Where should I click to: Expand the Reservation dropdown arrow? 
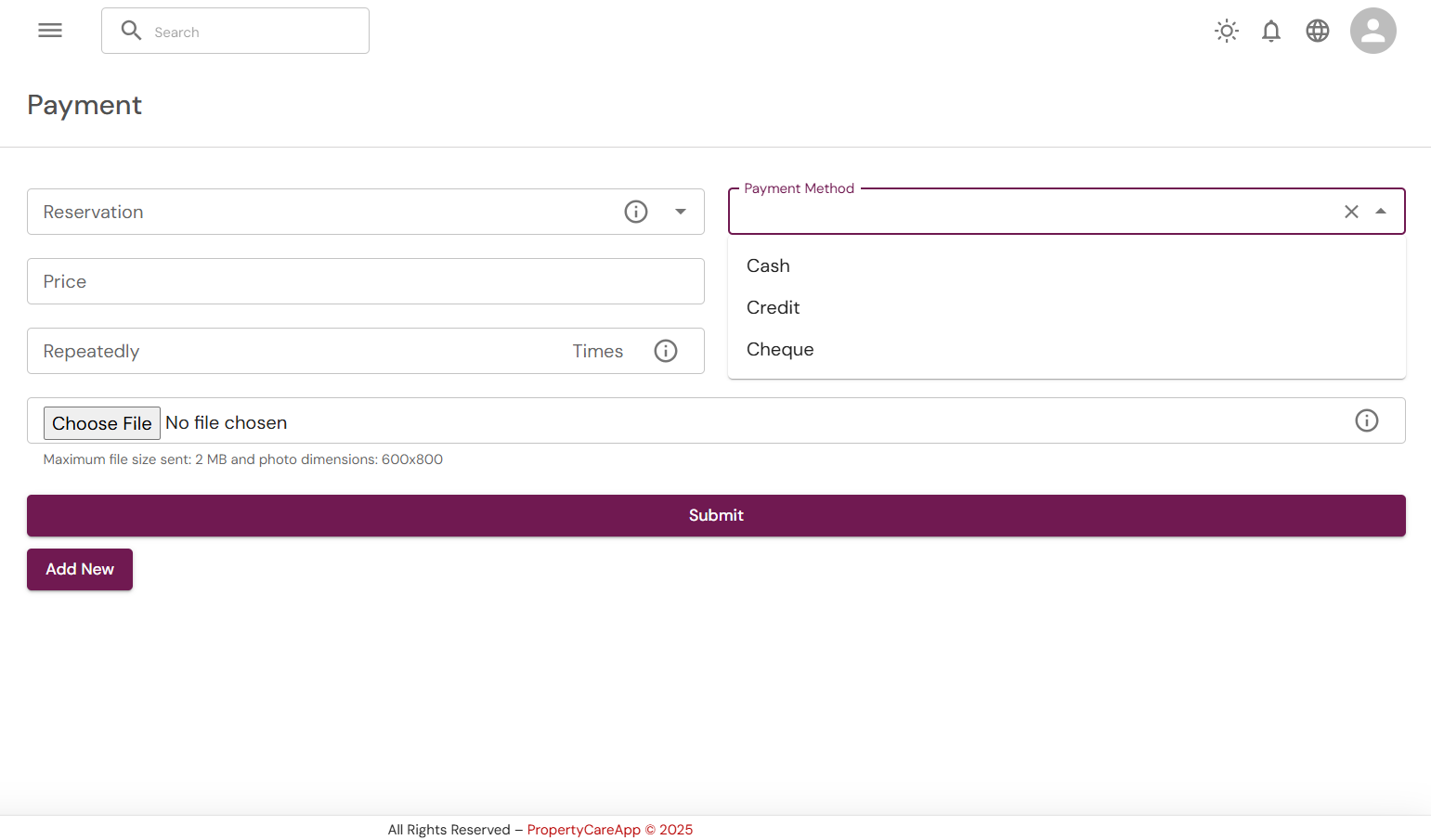point(681,212)
